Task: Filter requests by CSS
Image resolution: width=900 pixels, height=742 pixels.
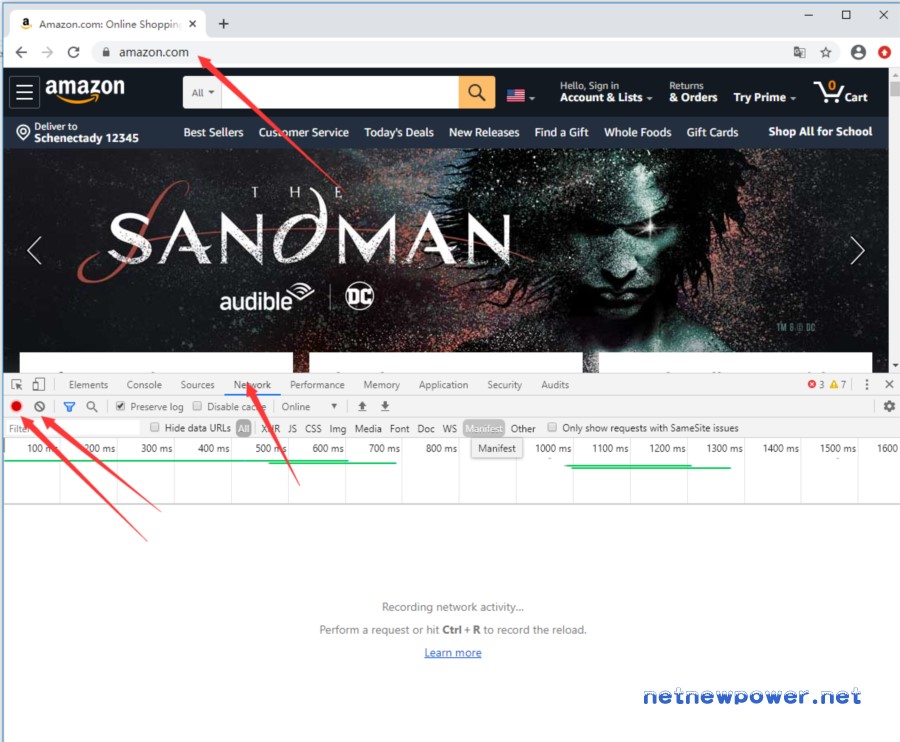Action: (313, 429)
